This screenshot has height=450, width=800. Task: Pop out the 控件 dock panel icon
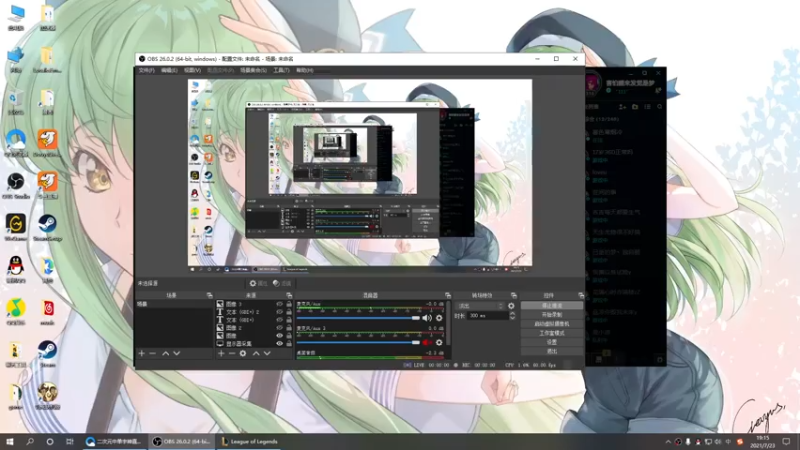point(581,295)
